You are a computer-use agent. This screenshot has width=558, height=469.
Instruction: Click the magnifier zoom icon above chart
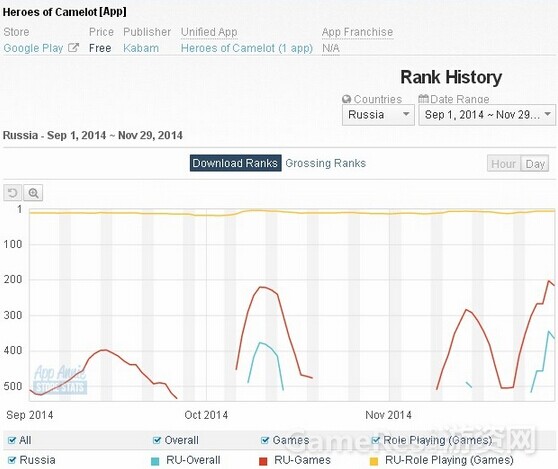pos(33,193)
